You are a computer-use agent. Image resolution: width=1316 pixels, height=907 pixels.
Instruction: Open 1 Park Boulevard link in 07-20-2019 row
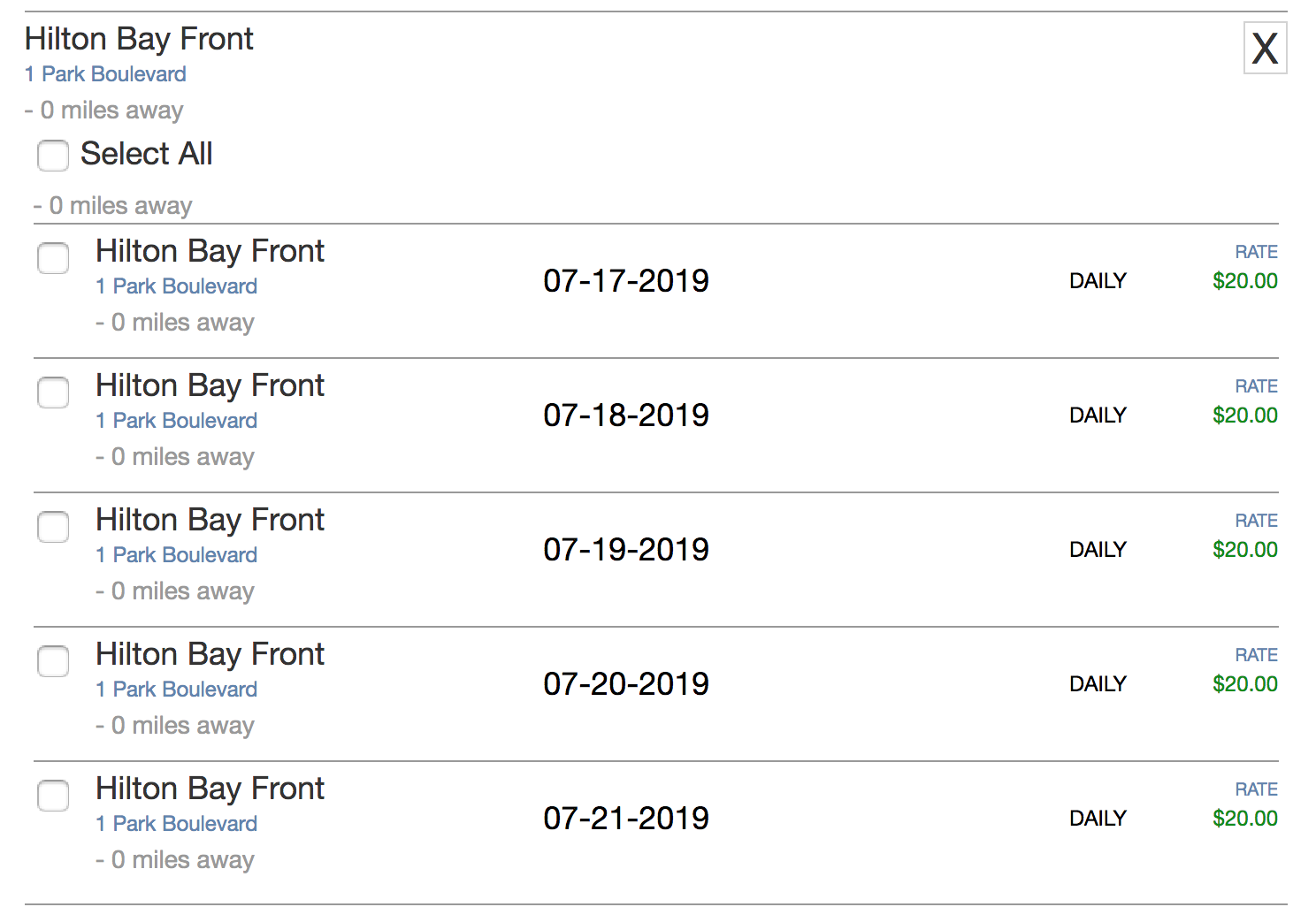point(176,690)
